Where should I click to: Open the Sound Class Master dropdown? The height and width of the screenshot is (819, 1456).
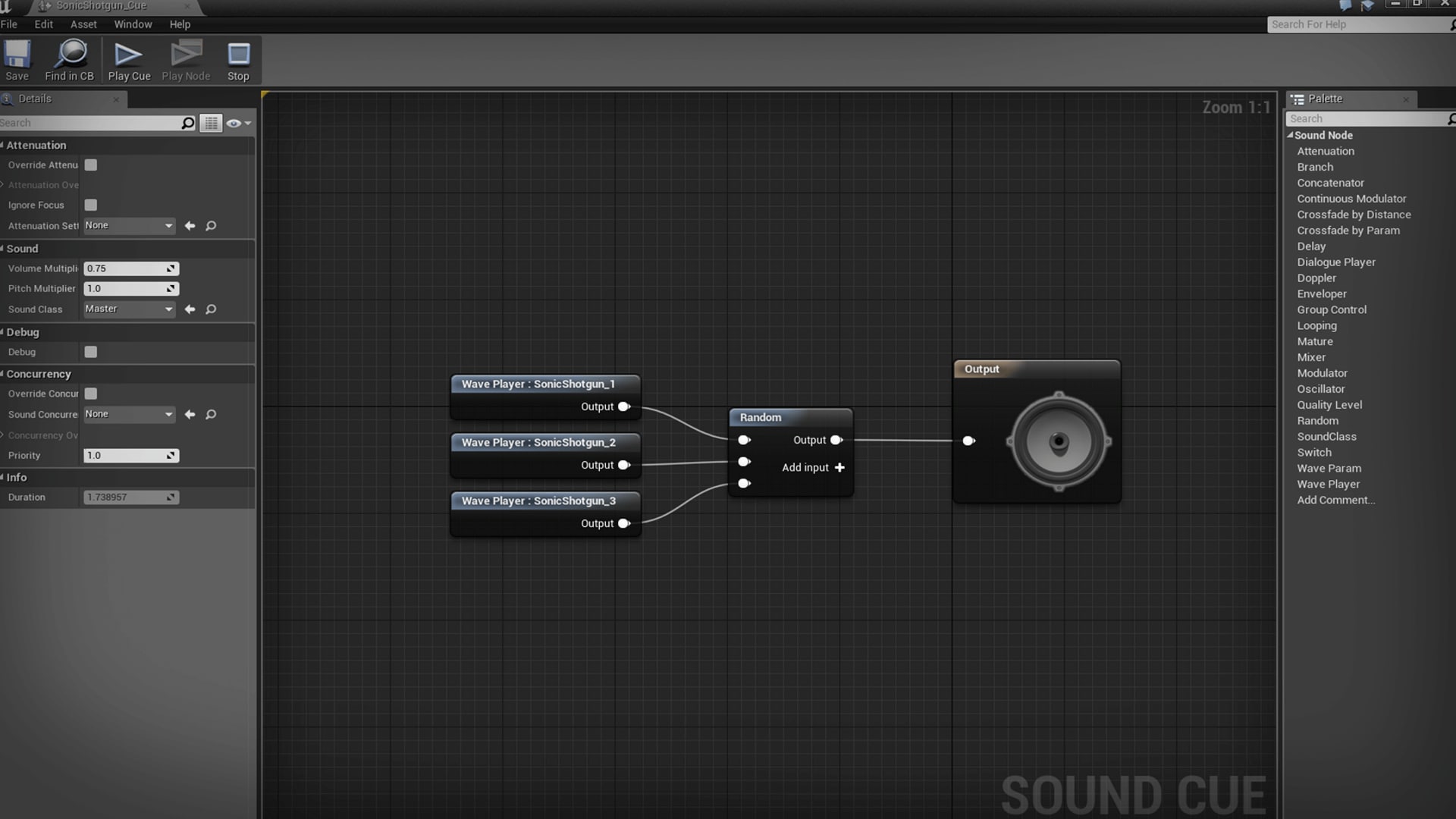(129, 309)
